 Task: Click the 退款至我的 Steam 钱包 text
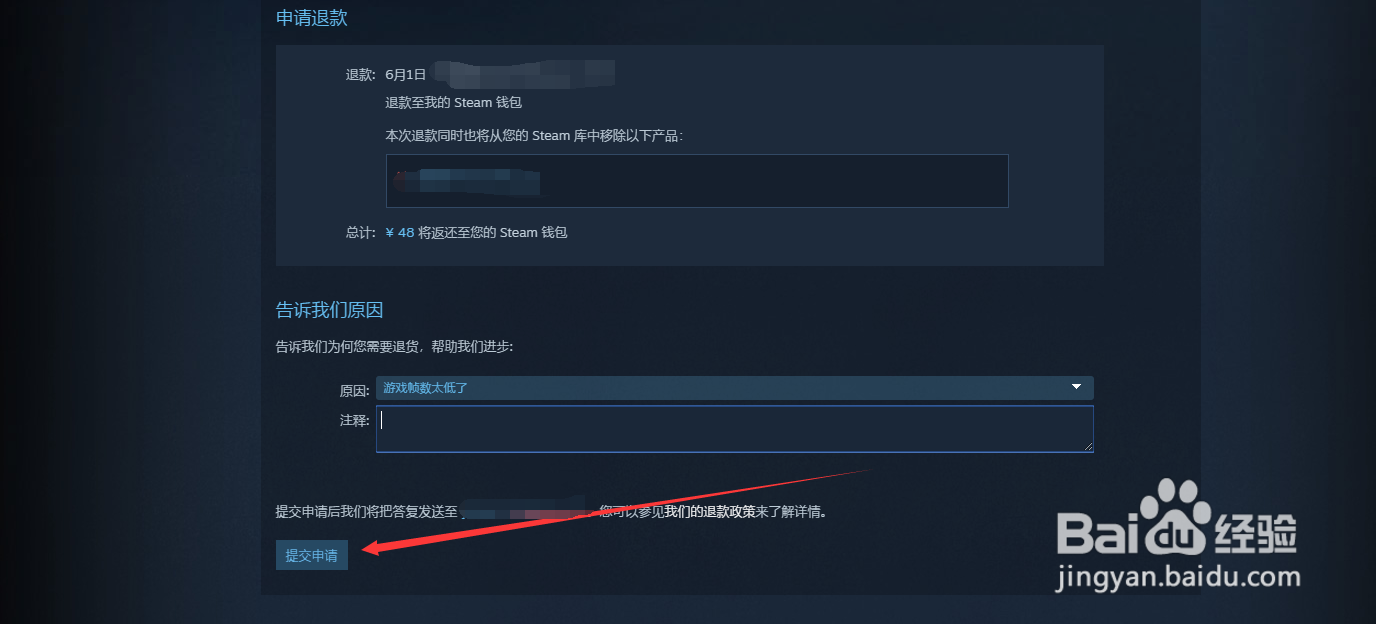point(454,102)
